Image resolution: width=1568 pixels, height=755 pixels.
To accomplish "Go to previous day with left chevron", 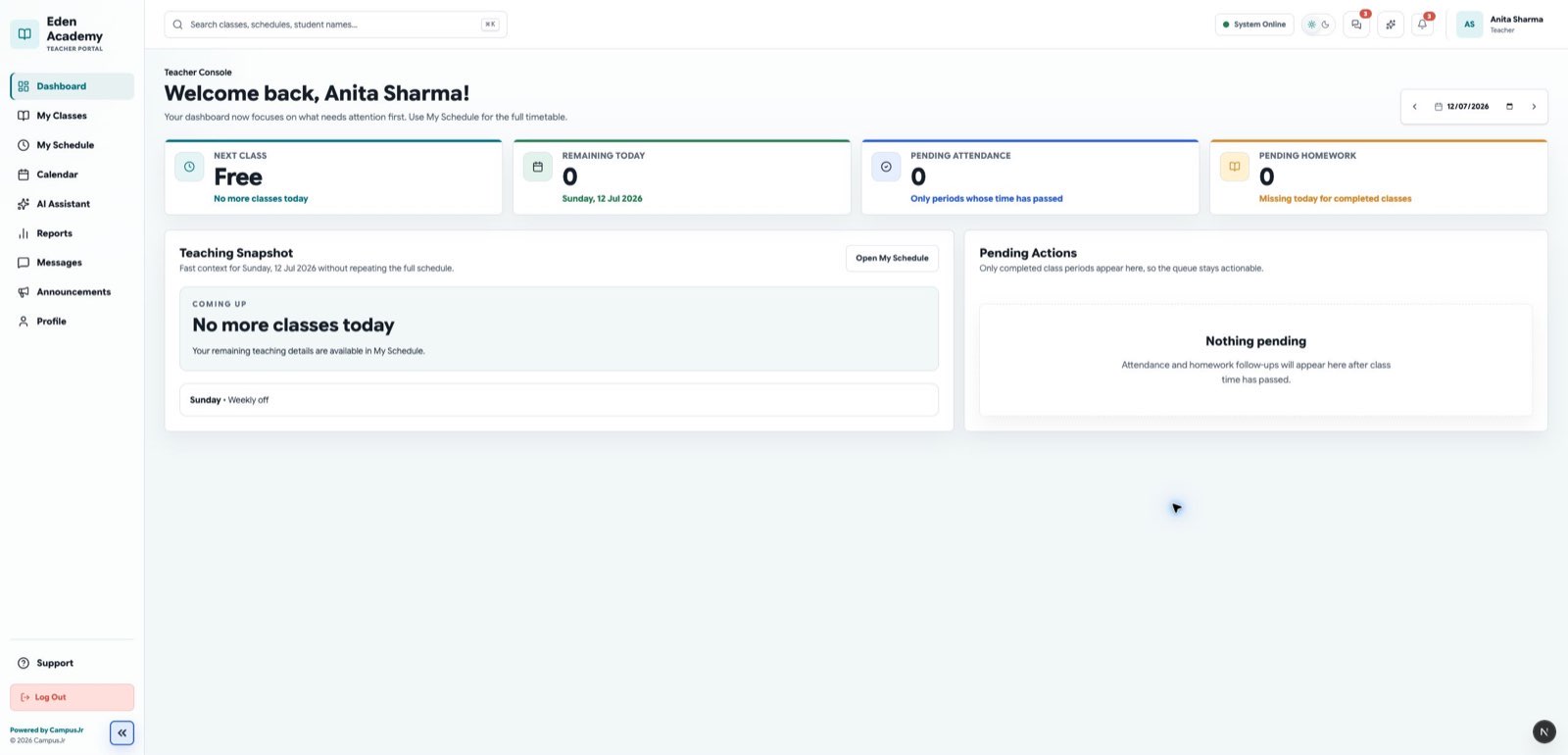I will [1414, 107].
